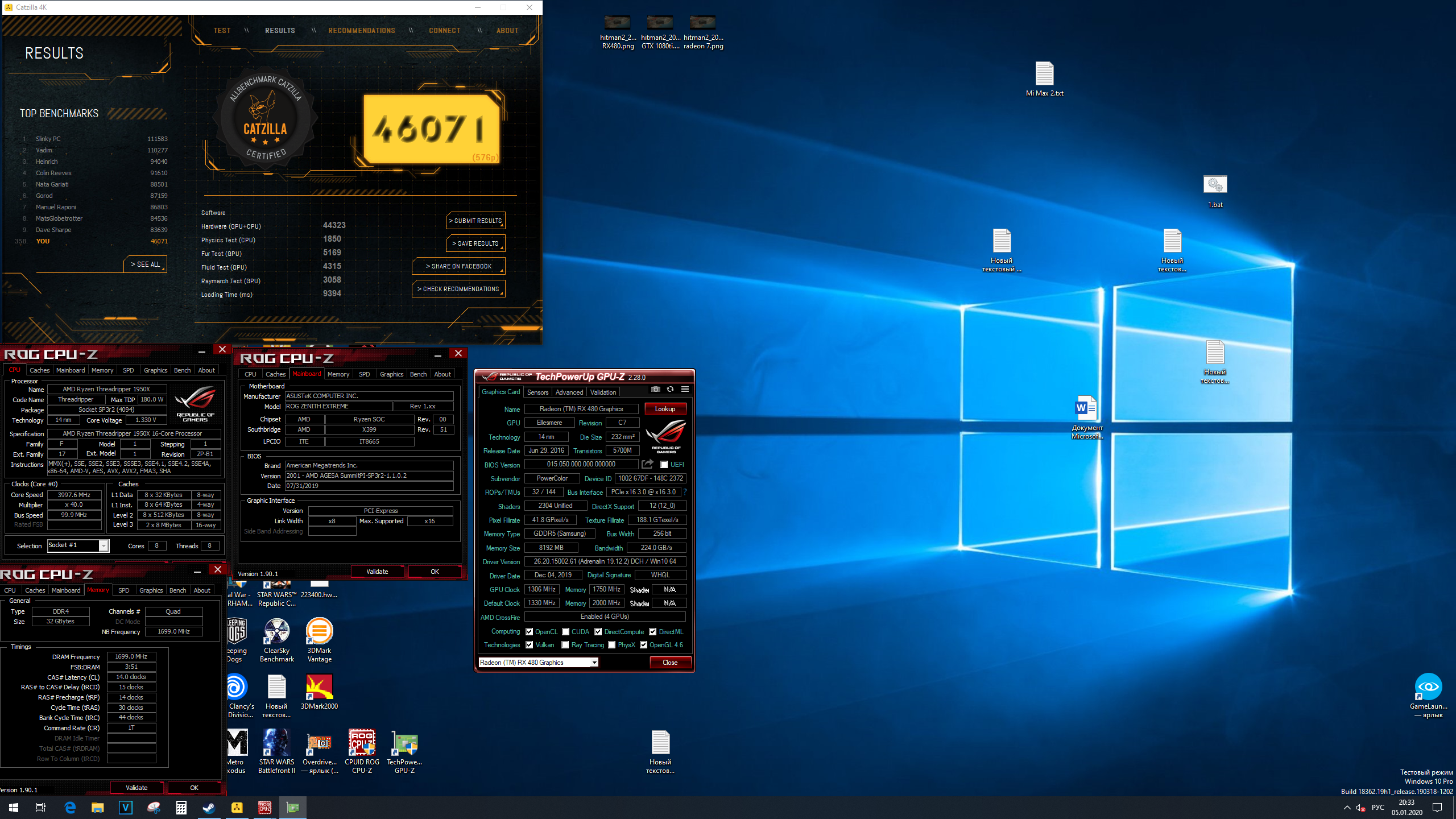Click SHARE ON FACEBOOK button
Viewport: 1456px width, 819px height.
(458, 266)
